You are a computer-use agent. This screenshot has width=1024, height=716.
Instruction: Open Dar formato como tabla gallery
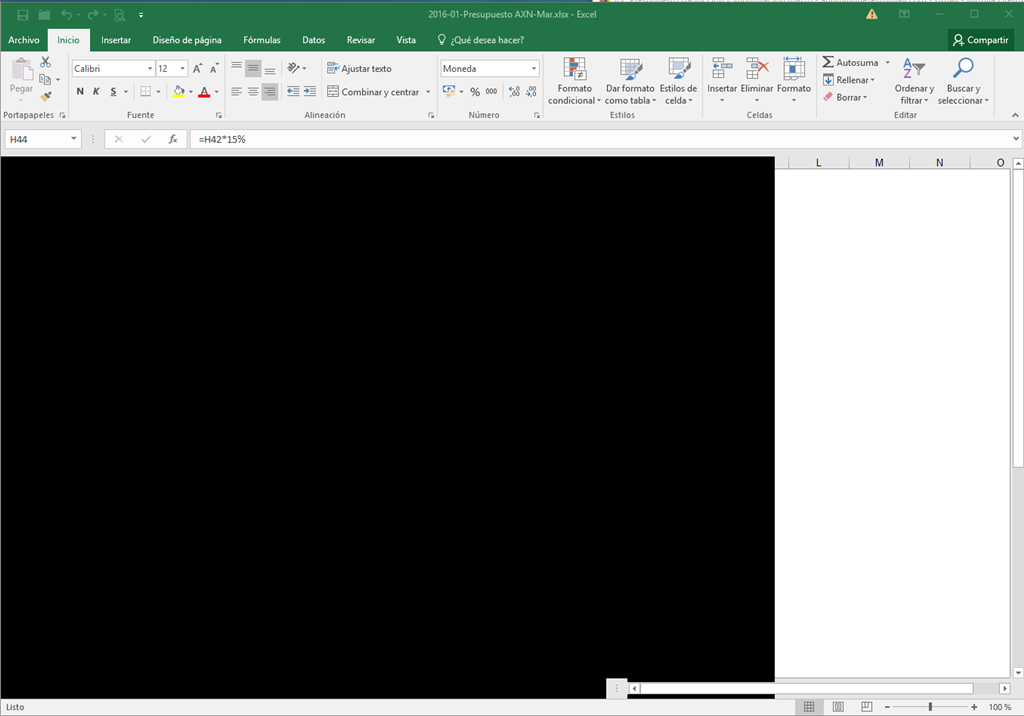tap(630, 81)
